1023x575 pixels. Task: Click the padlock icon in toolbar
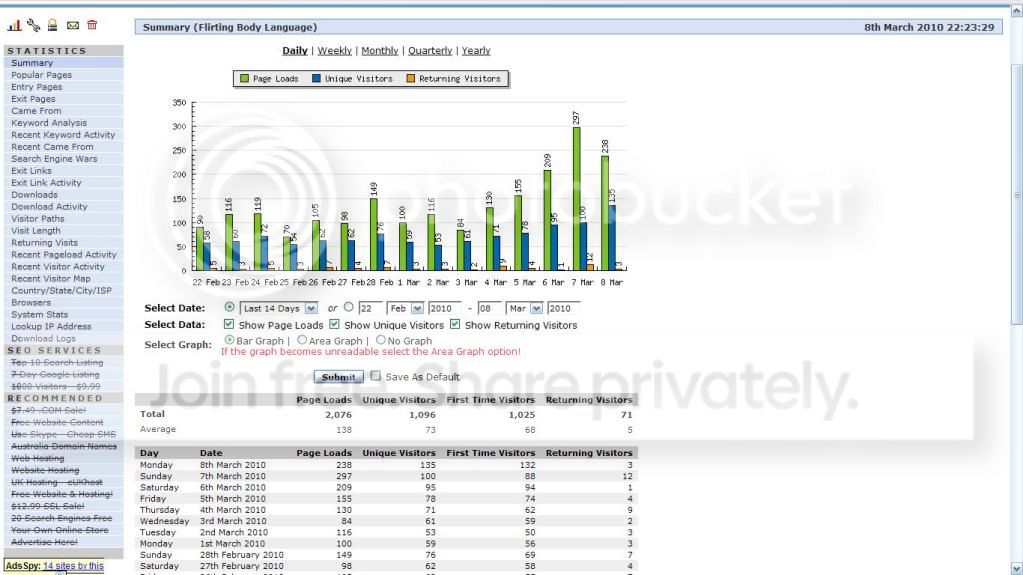click(x=53, y=25)
